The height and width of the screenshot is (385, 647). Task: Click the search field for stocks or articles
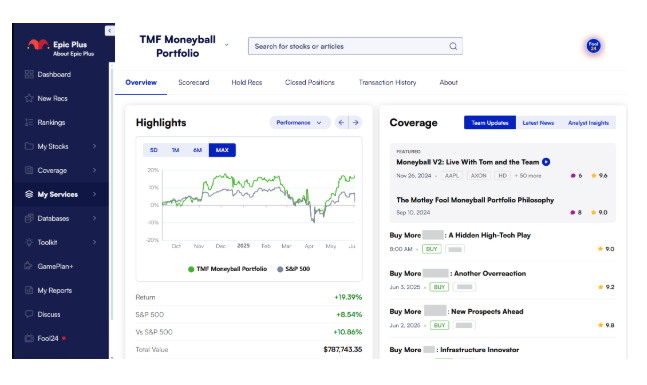(355, 46)
